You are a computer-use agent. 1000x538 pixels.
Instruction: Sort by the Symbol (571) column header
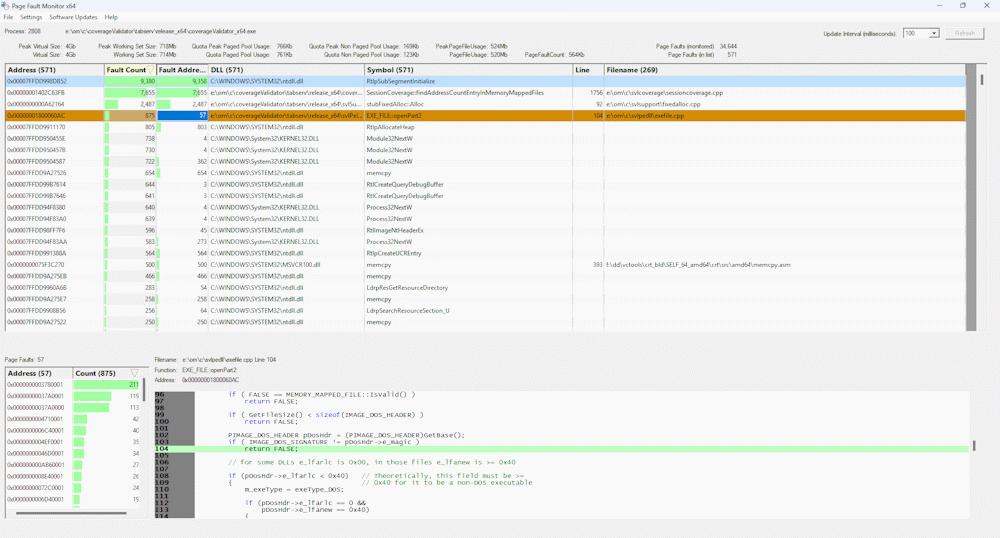coord(469,69)
